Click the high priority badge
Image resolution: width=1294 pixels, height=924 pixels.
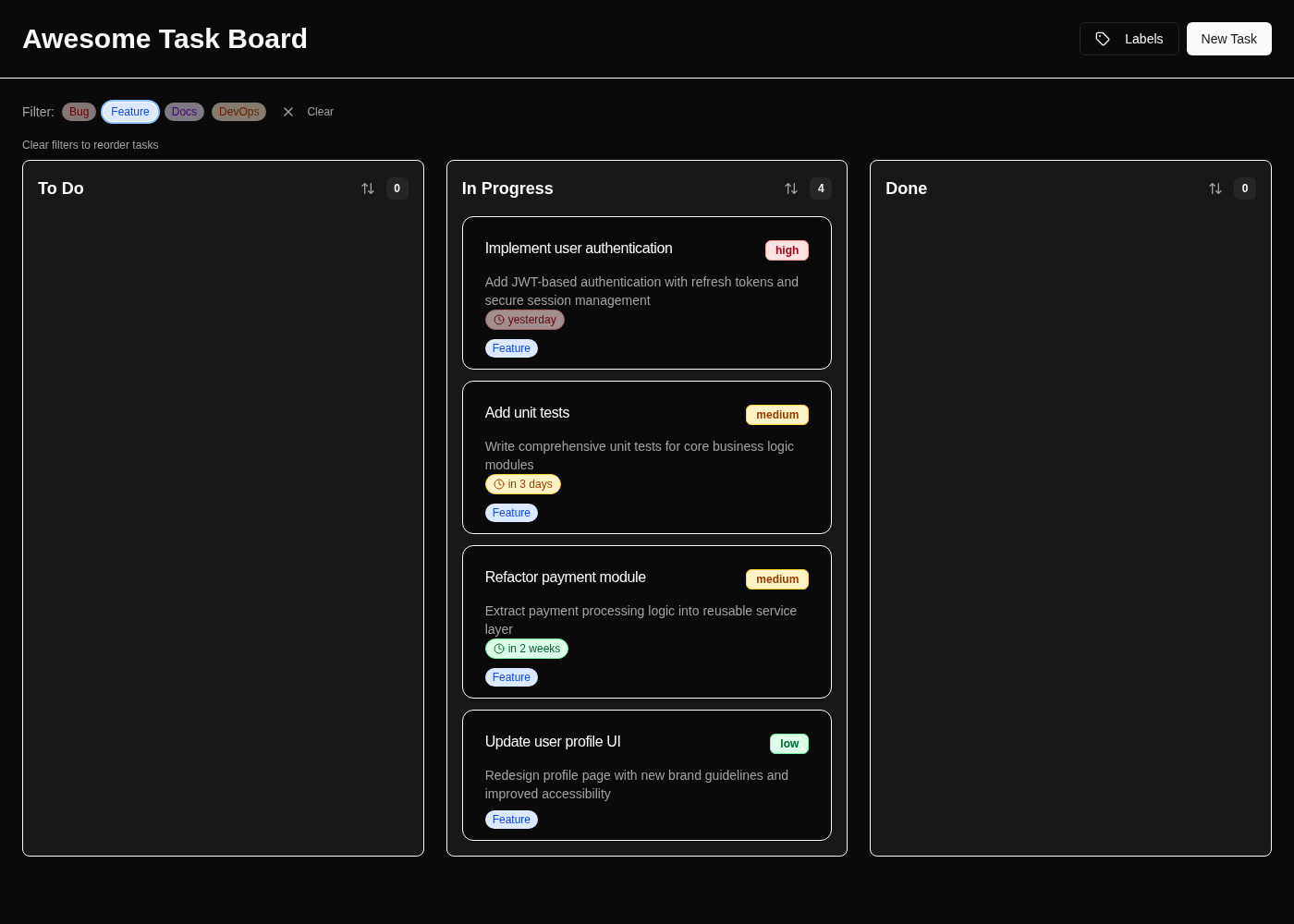point(787,250)
